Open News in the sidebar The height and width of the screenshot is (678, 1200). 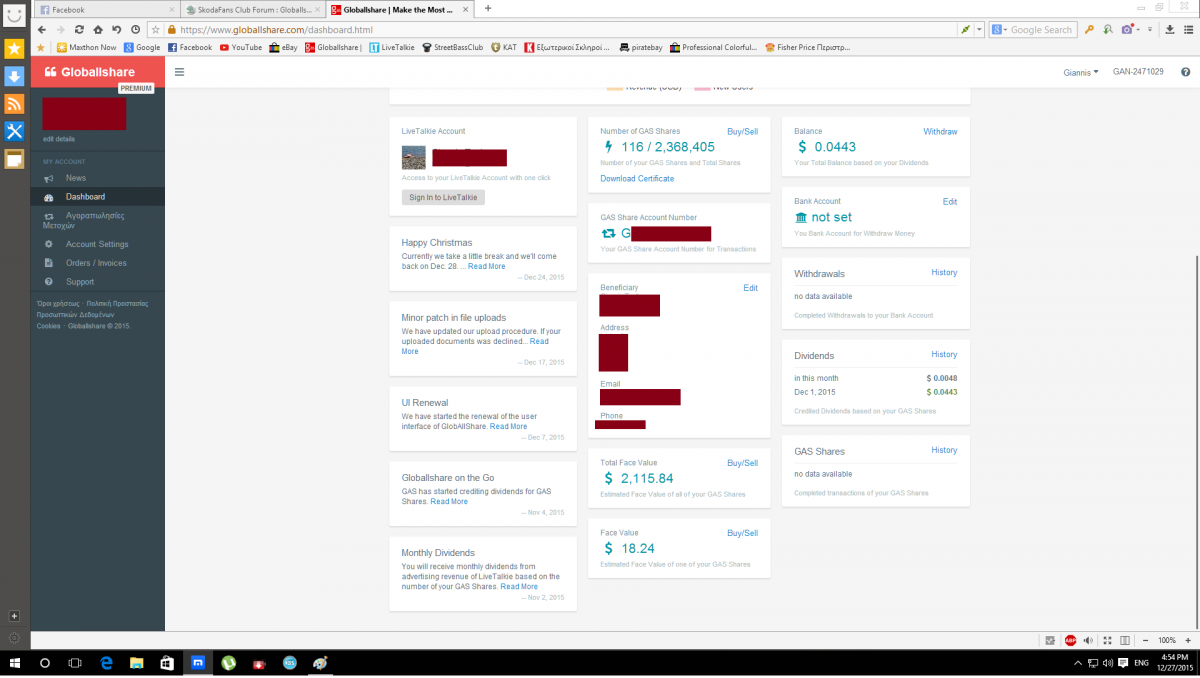(x=76, y=178)
